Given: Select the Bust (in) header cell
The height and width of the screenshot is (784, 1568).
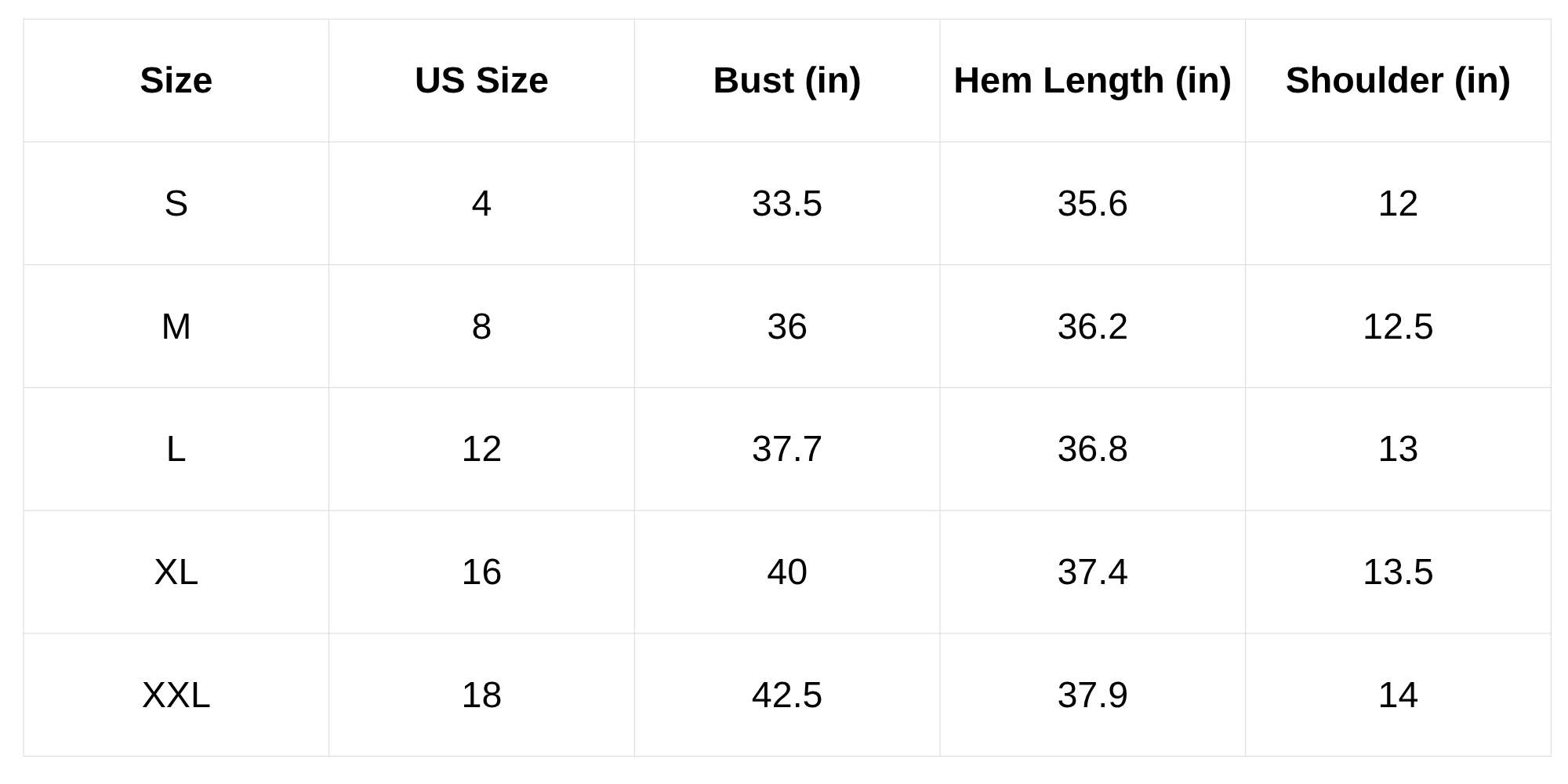Looking at the screenshot, I should [x=786, y=81].
